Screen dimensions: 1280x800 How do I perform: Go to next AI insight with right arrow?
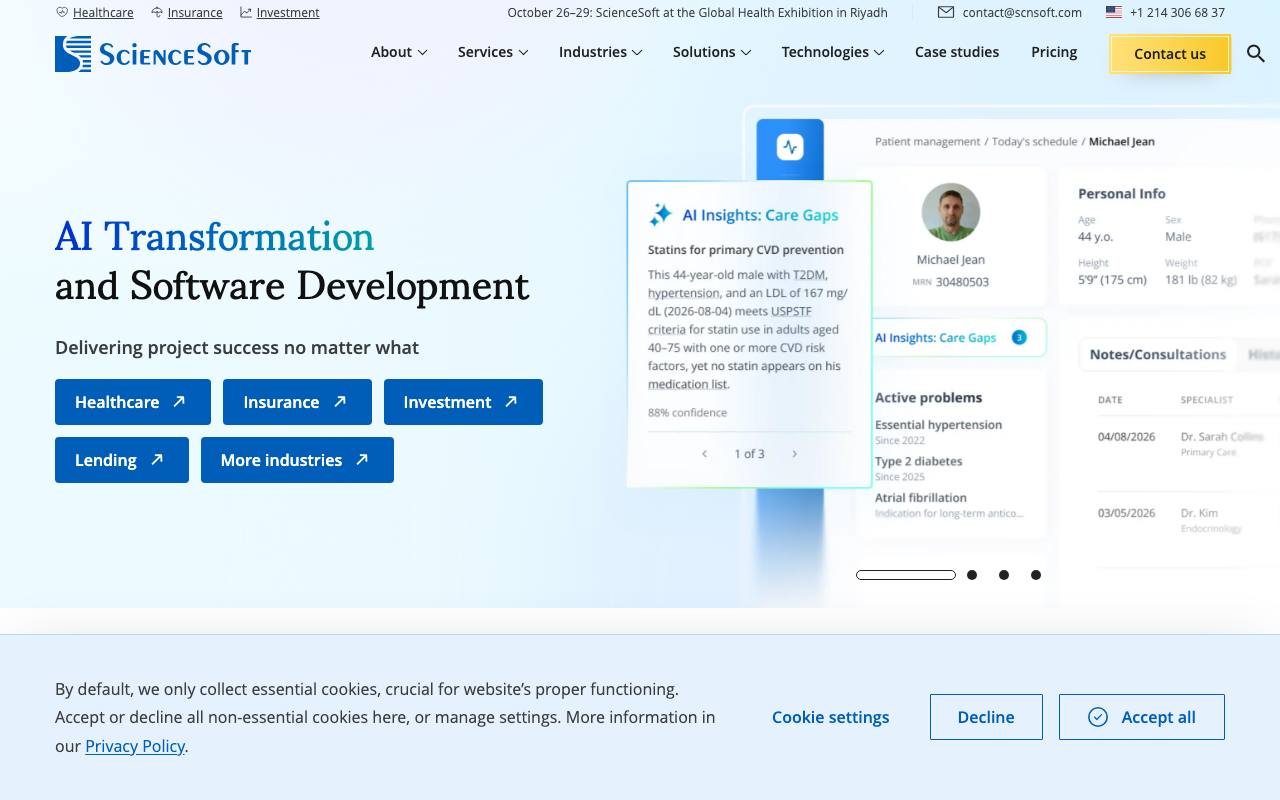(795, 454)
